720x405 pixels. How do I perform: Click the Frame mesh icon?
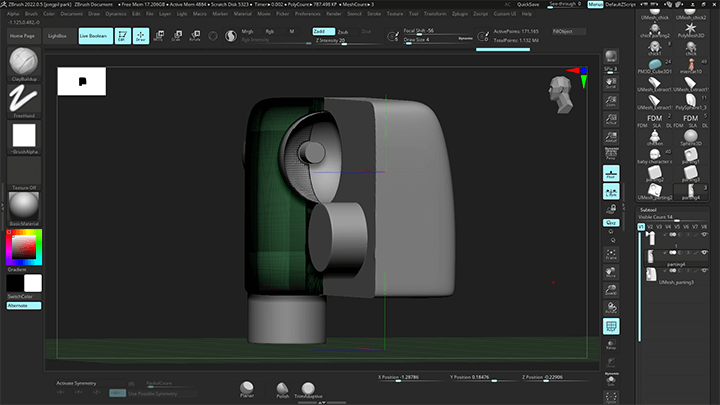611,254
